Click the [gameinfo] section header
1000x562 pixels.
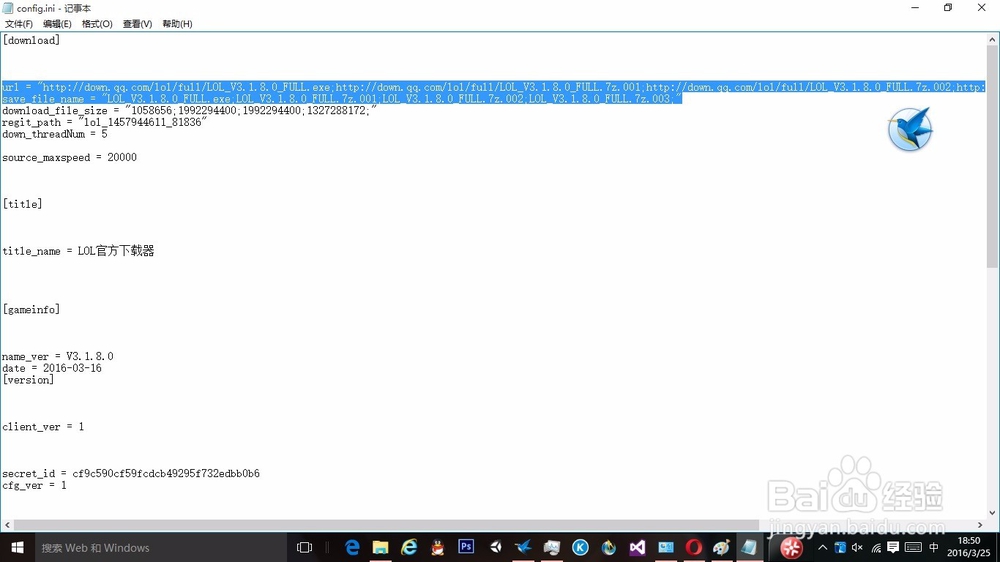coord(31,309)
